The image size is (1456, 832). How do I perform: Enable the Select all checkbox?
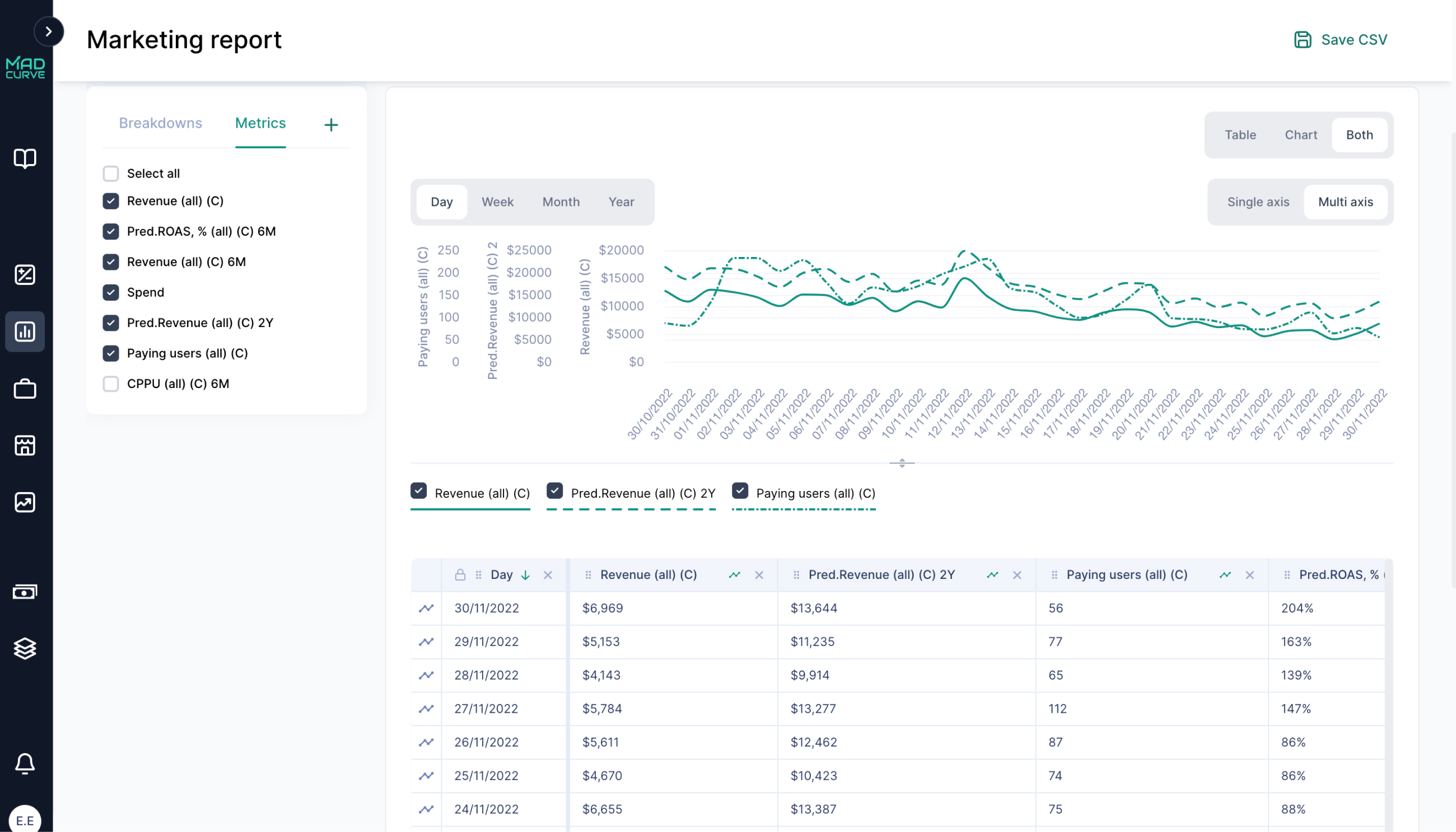[111, 173]
